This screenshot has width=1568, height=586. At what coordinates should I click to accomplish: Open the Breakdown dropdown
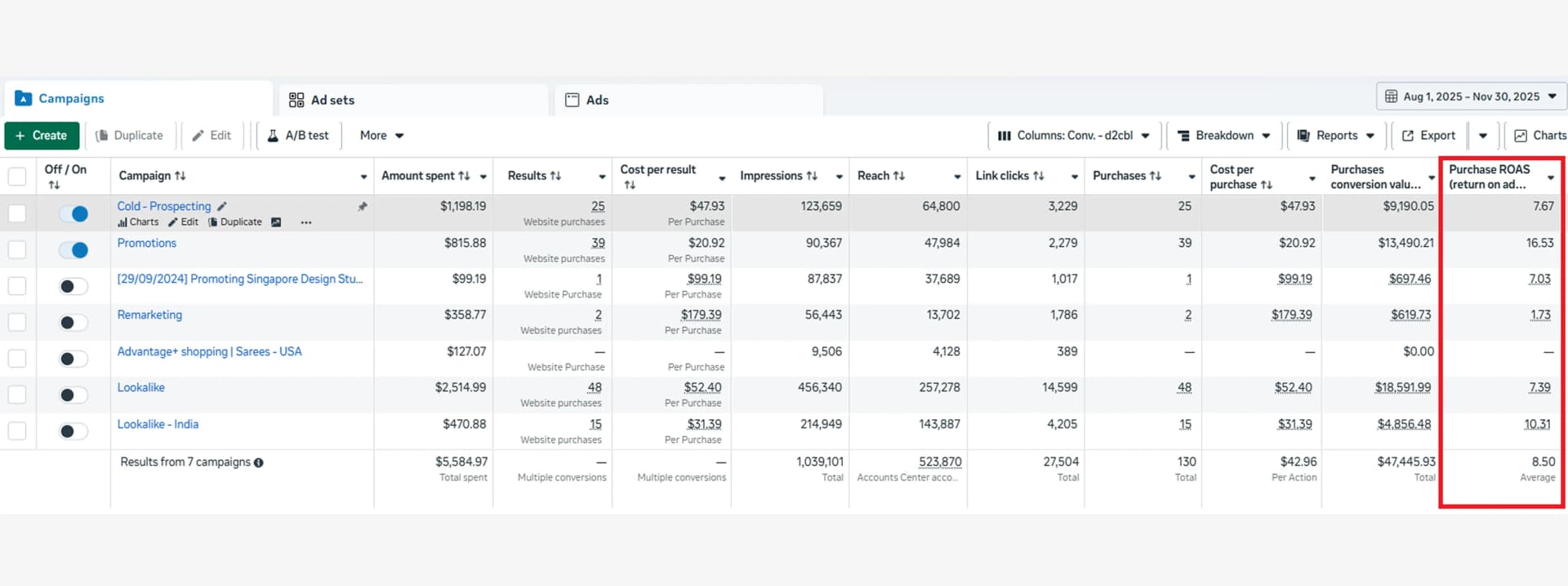[x=1223, y=136]
